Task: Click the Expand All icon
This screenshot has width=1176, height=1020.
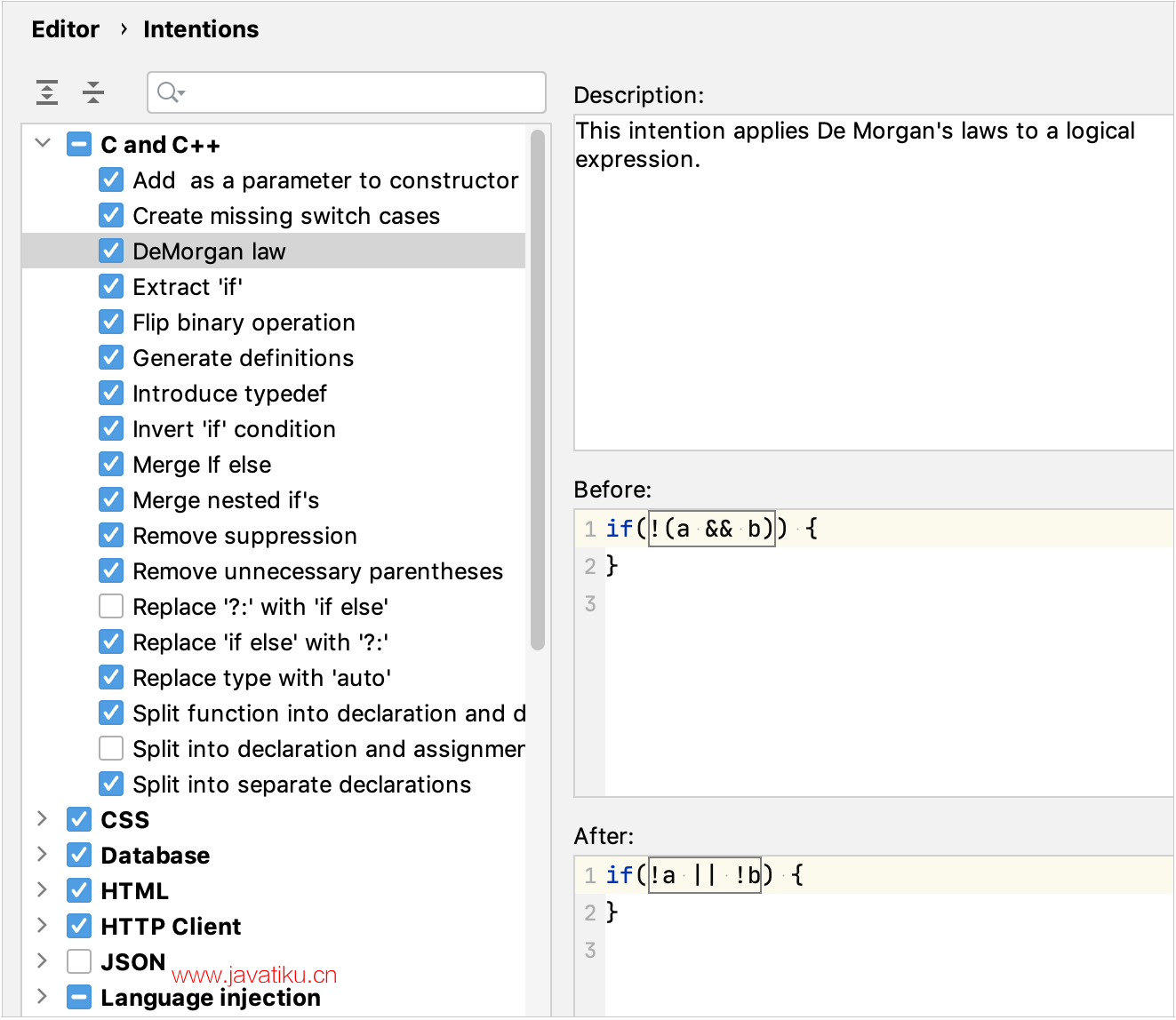Action: pyautogui.click(x=47, y=92)
